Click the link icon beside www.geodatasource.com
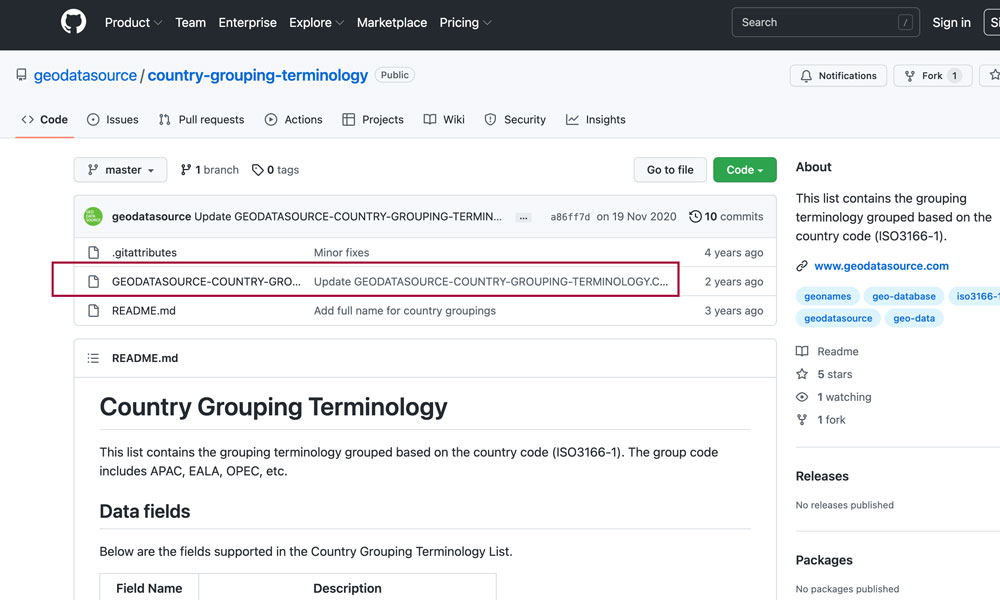 click(802, 266)
